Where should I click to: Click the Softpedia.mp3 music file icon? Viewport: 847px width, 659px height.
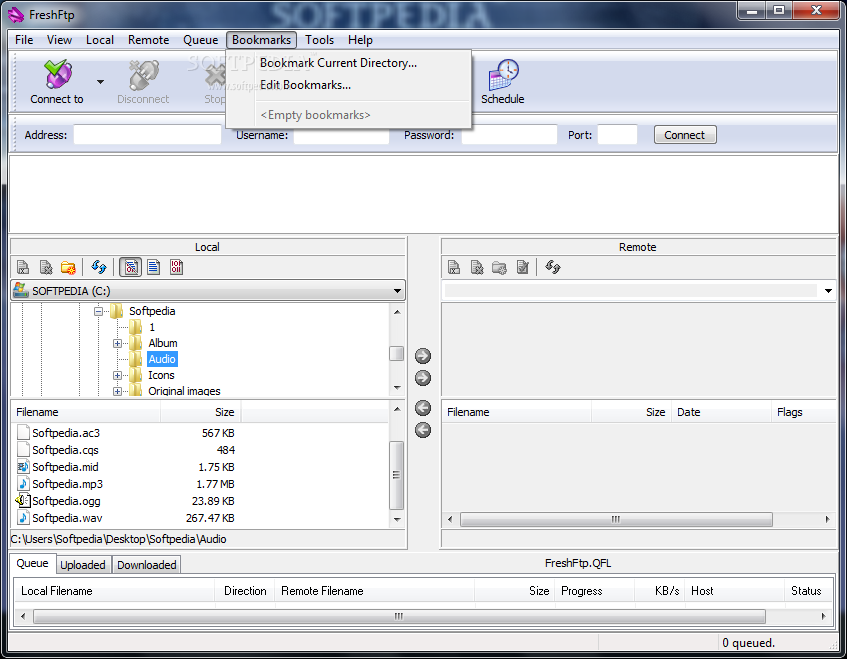(23, 484)
